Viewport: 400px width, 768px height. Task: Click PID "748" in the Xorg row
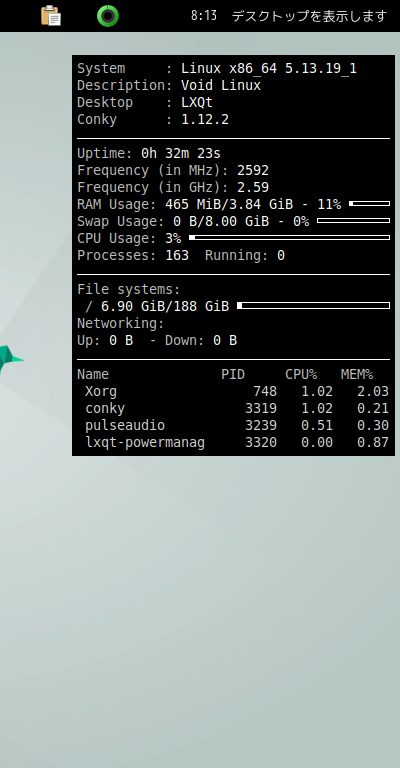[x=265, y=391]
